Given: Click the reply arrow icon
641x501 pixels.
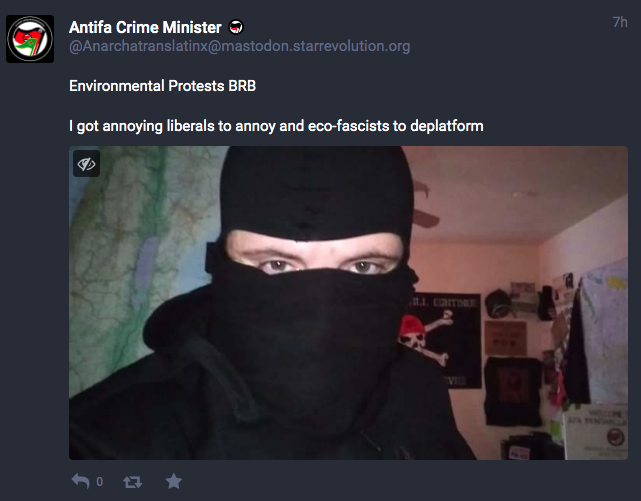Looking at the screenshot, I should tap(81, 481).
